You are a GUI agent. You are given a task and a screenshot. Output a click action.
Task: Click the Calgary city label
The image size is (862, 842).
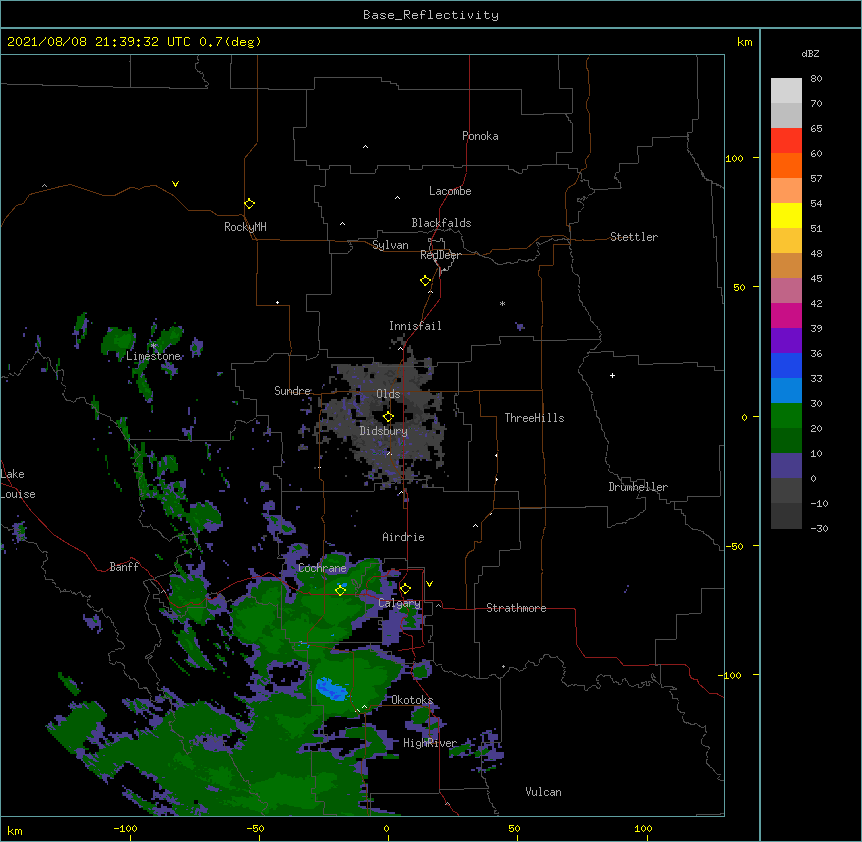[x=399, y=603]
